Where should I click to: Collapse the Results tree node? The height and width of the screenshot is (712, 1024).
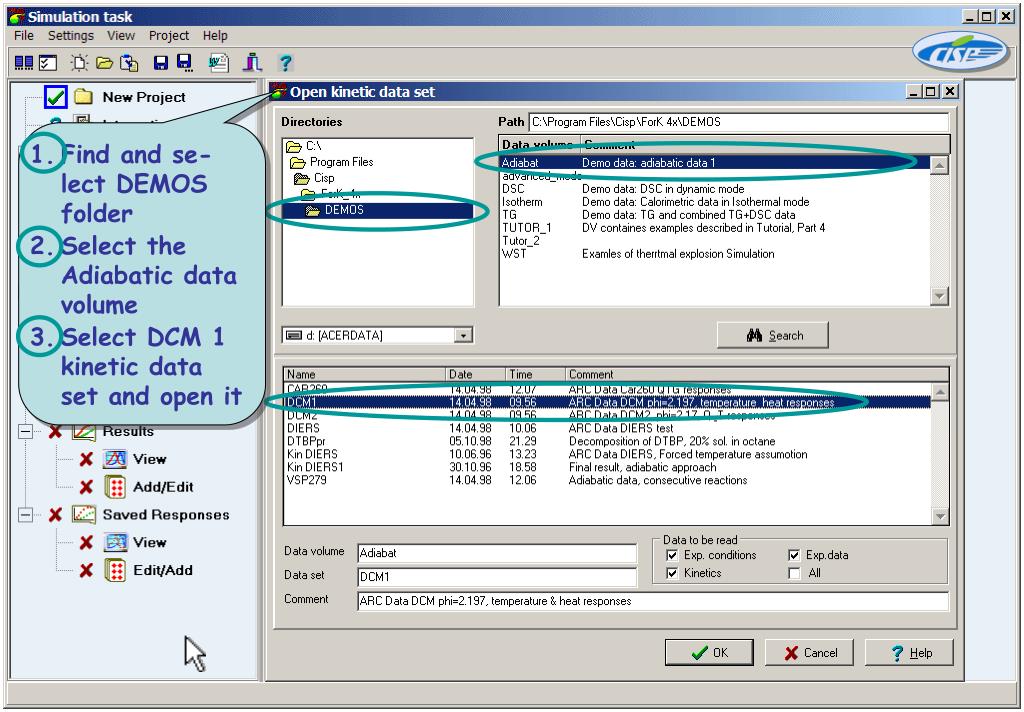(25, 431)
